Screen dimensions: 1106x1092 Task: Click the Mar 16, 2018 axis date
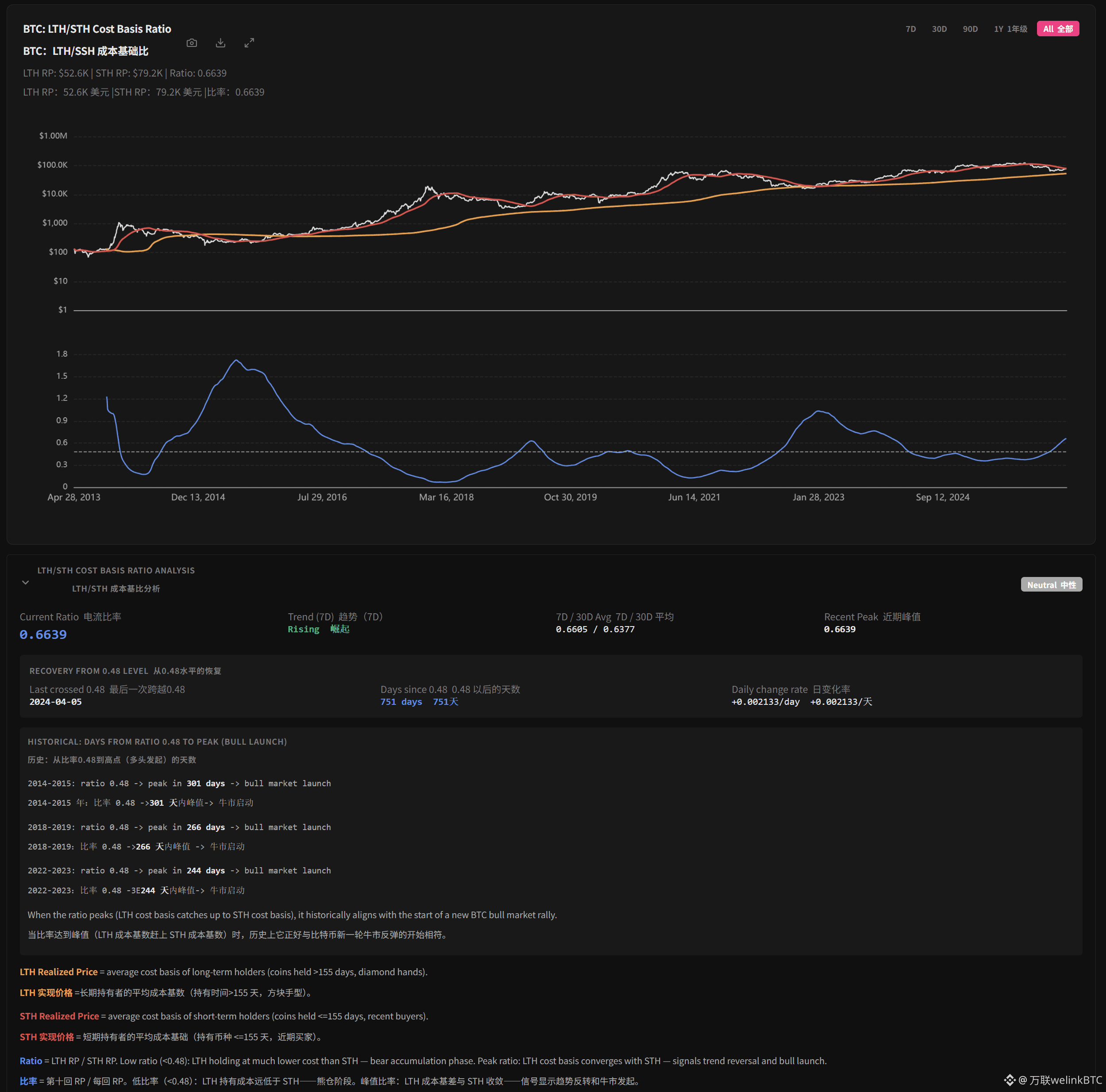[x=446, y=497]
